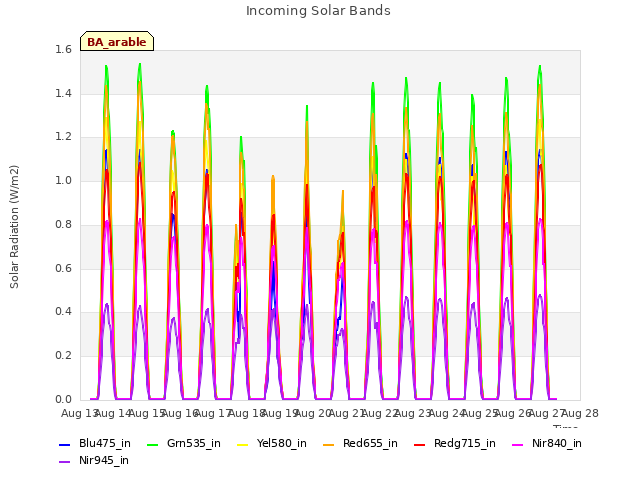This screenshot has width=640, height=480.
Task: Click the Yel580_in legend label
Action: click(x=282, y=444)
